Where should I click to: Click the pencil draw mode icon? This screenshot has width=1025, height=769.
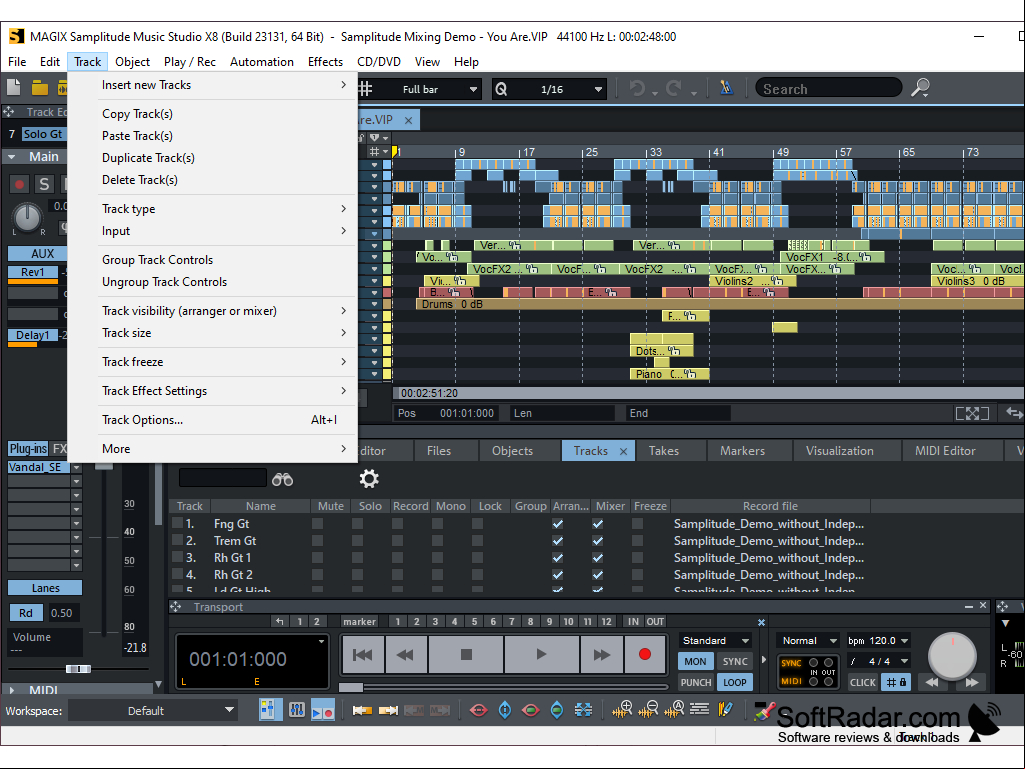coord(725,709)
